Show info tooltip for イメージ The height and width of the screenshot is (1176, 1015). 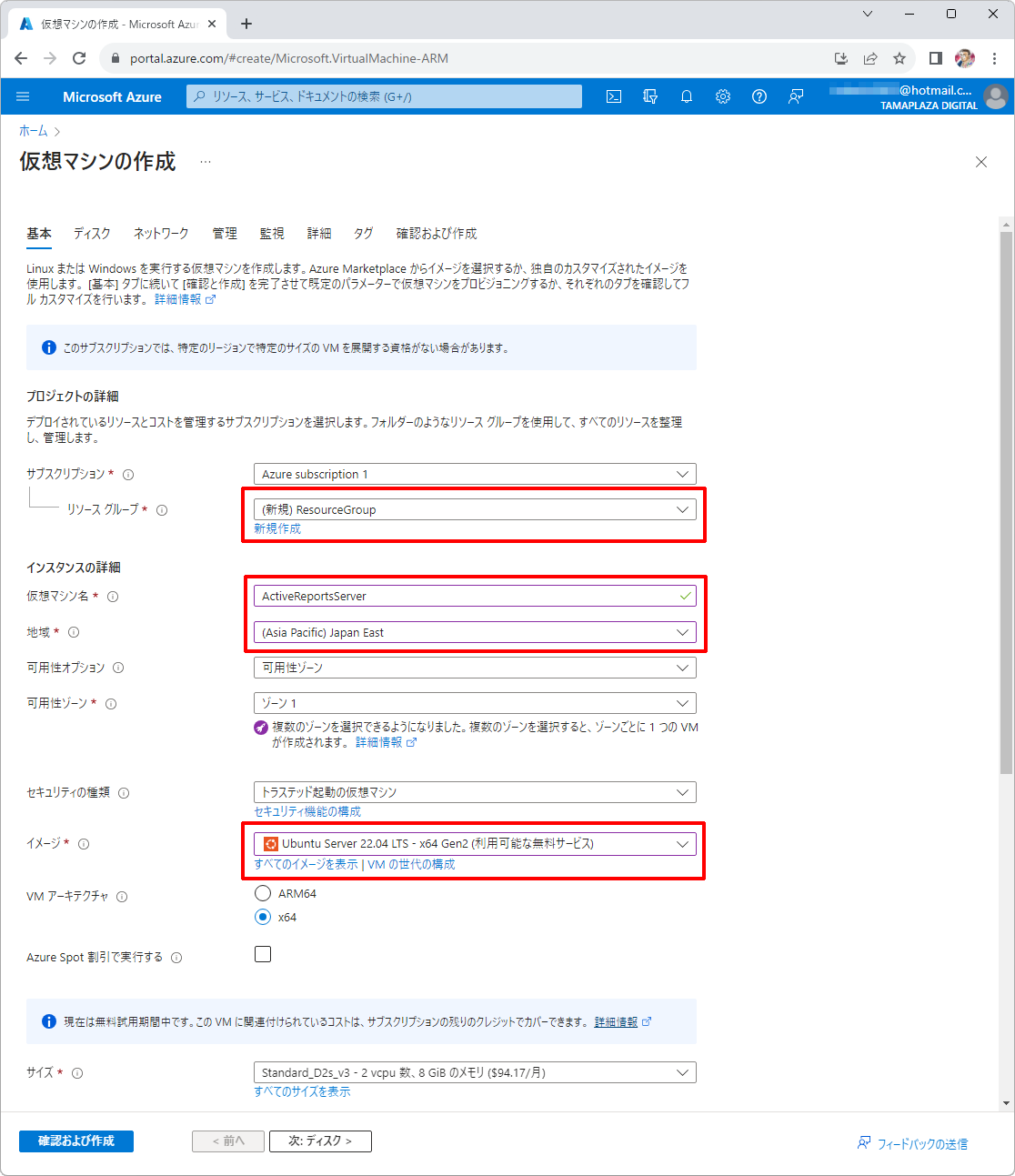click(84, 844)
